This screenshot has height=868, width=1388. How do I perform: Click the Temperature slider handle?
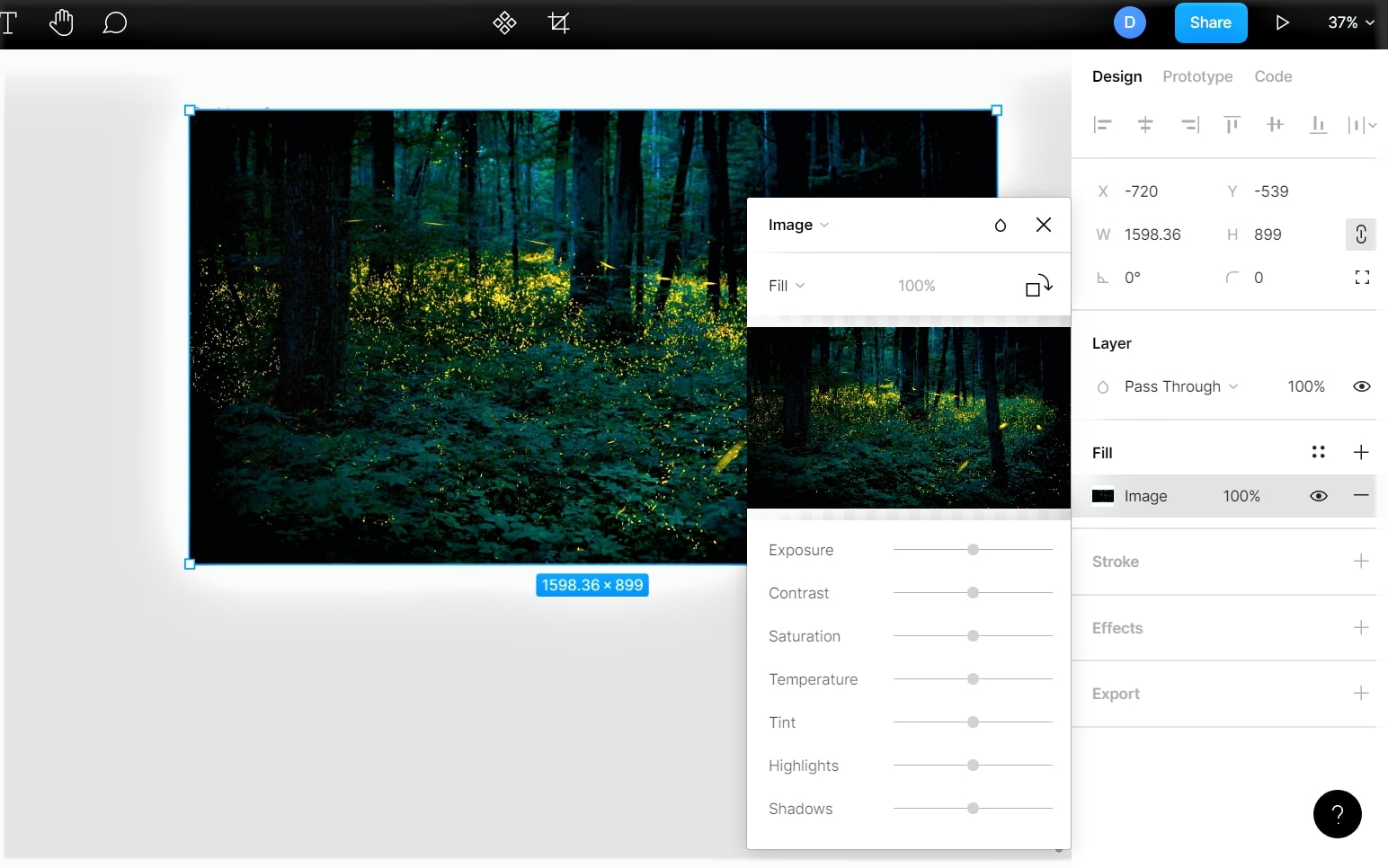point(973,679)
